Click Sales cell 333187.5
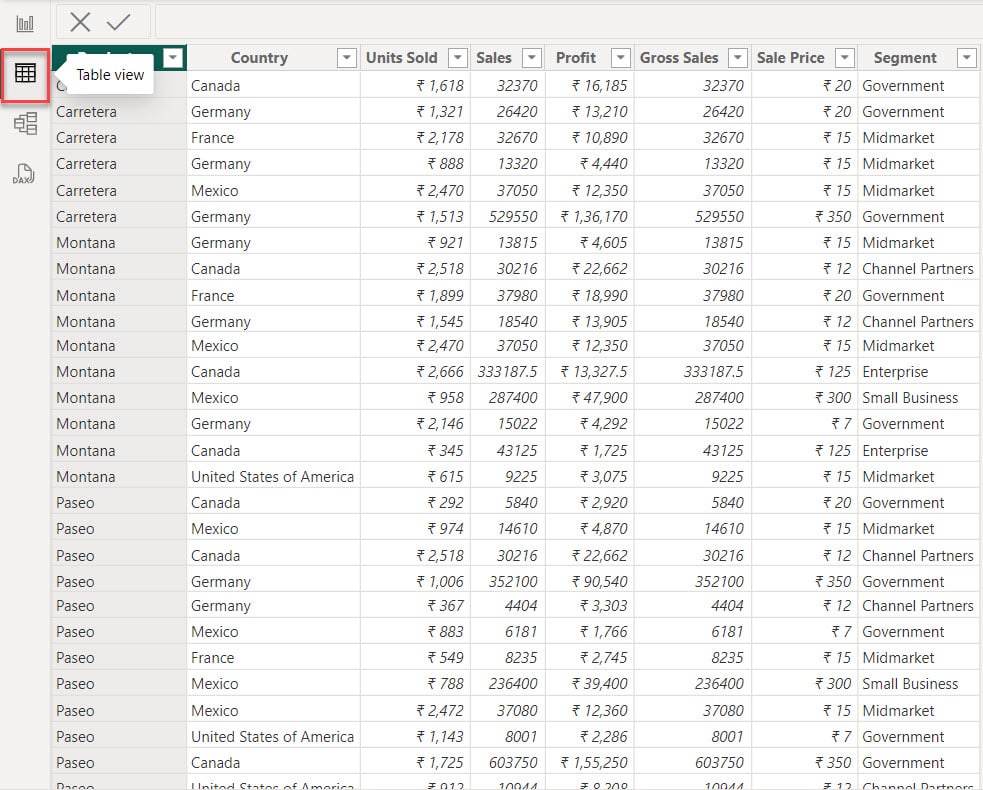 tap(507, 372)
